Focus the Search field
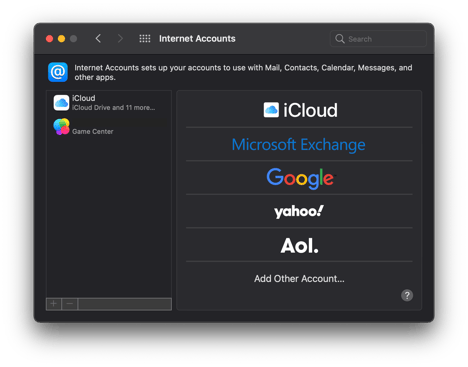This screenshot has width=468, height=367. [x=378, y=39]
